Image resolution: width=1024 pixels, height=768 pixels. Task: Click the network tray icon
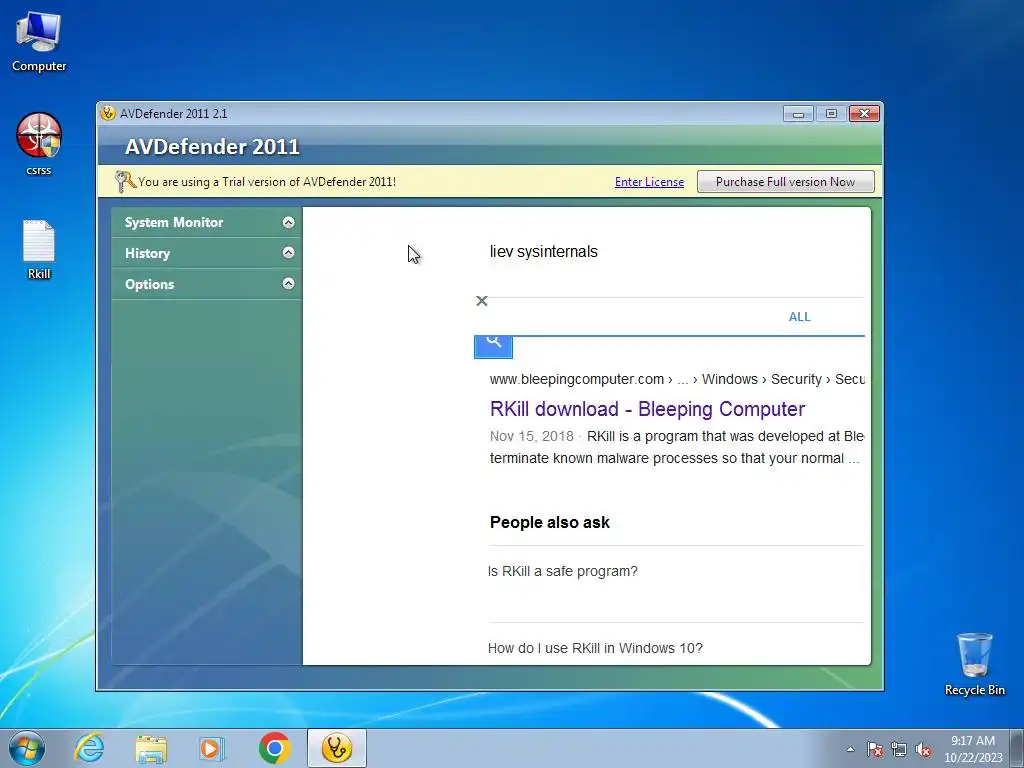click(899, 749)
